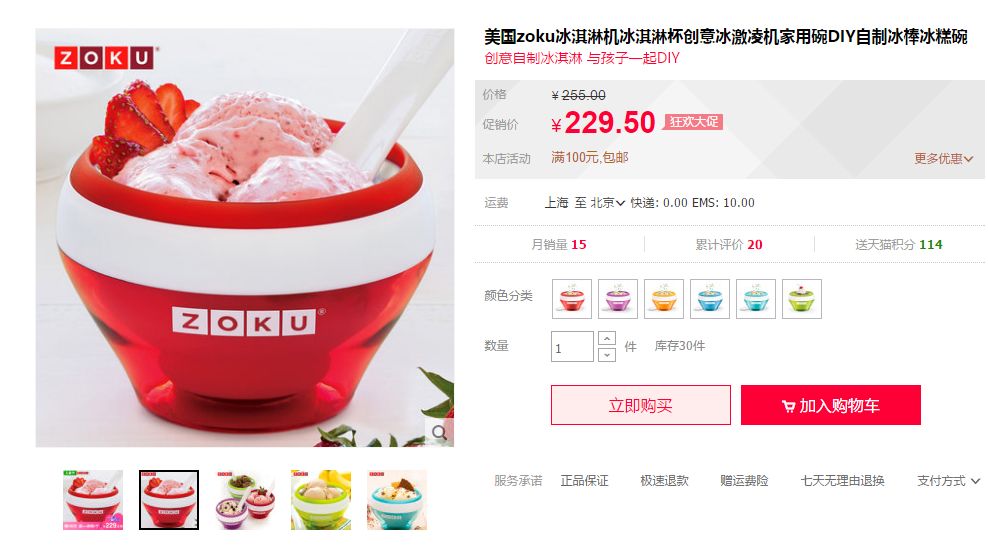Pick the teal bowl color swatch
This screenshot has width=988, height=555.
click(x=755, y=299)
